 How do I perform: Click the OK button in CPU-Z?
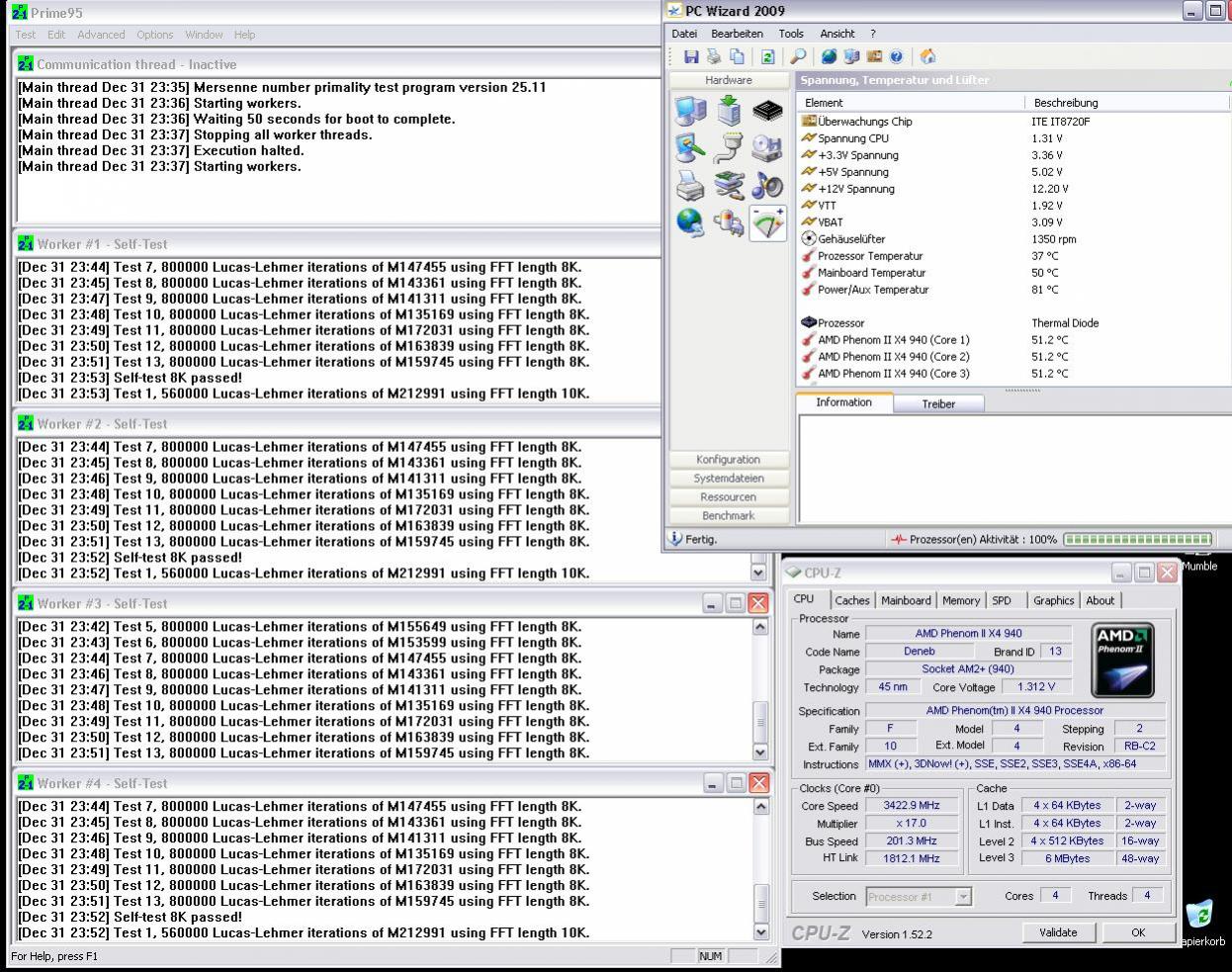click(x=1138, y=932)
